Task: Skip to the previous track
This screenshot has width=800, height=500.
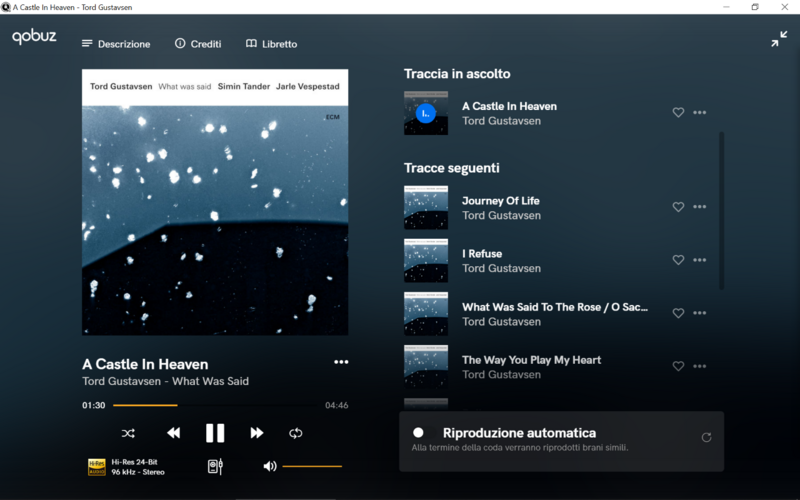Action: click(x=173, y=433)
